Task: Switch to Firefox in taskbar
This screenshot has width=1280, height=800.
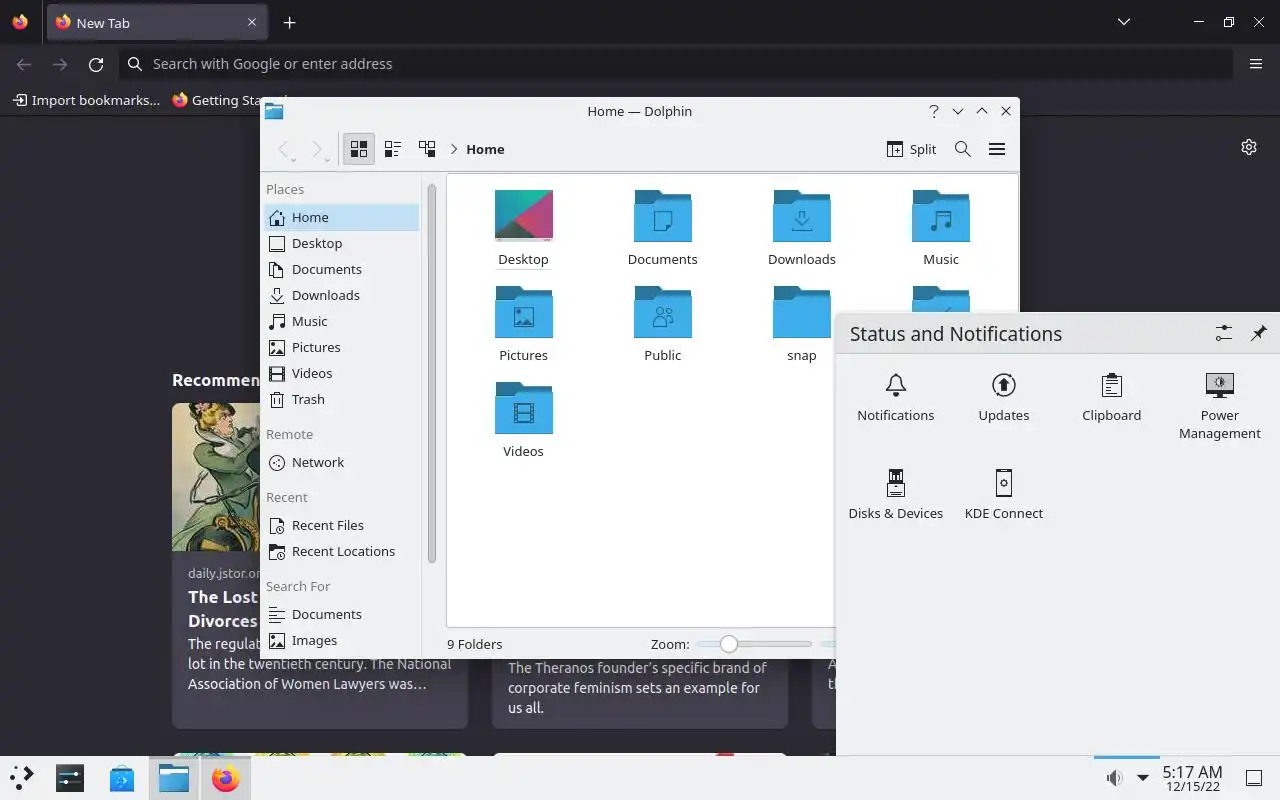Action: coord(226,778)
